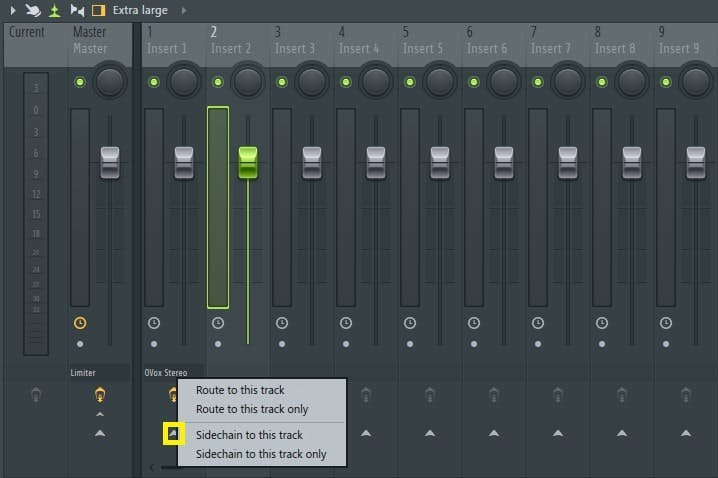
Task: Open the OVox Stereo effect slot
Action: tap(174, 373)
